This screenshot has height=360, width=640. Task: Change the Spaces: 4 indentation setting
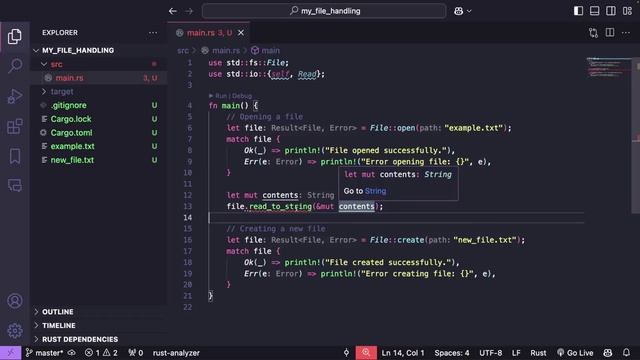[451, 353]
